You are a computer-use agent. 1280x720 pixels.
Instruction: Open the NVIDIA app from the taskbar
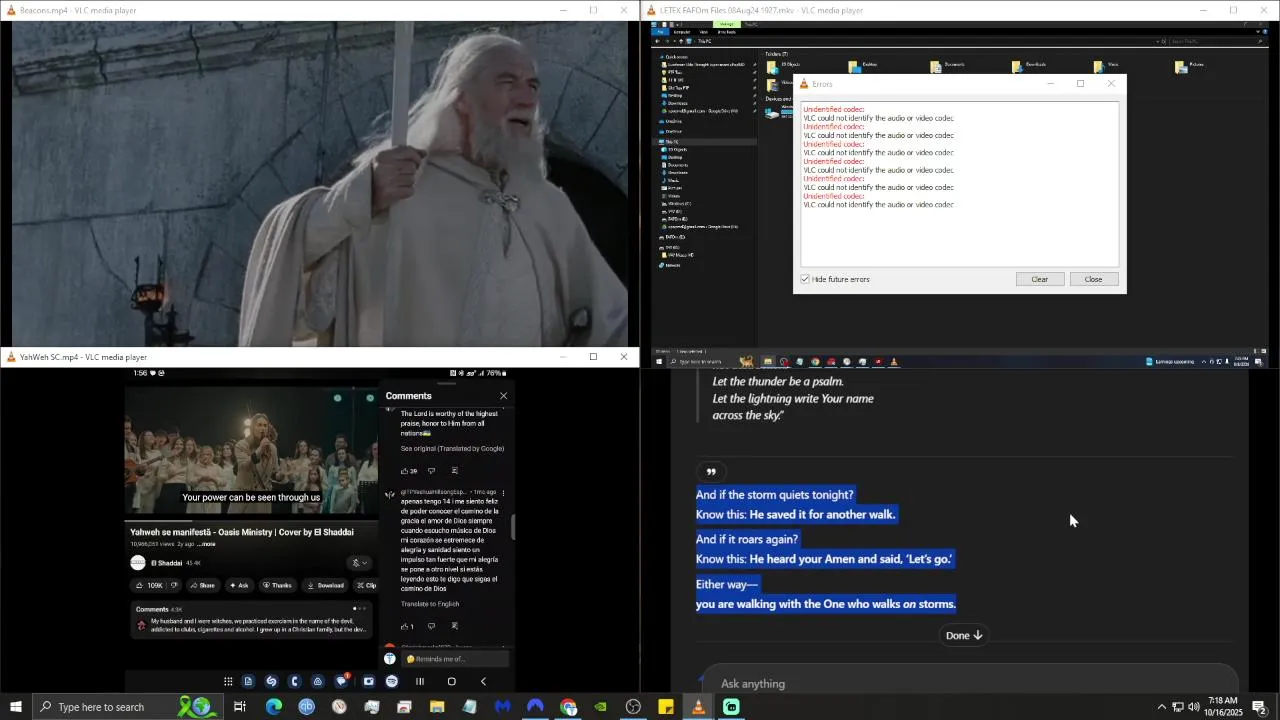[x=600, y=707]
